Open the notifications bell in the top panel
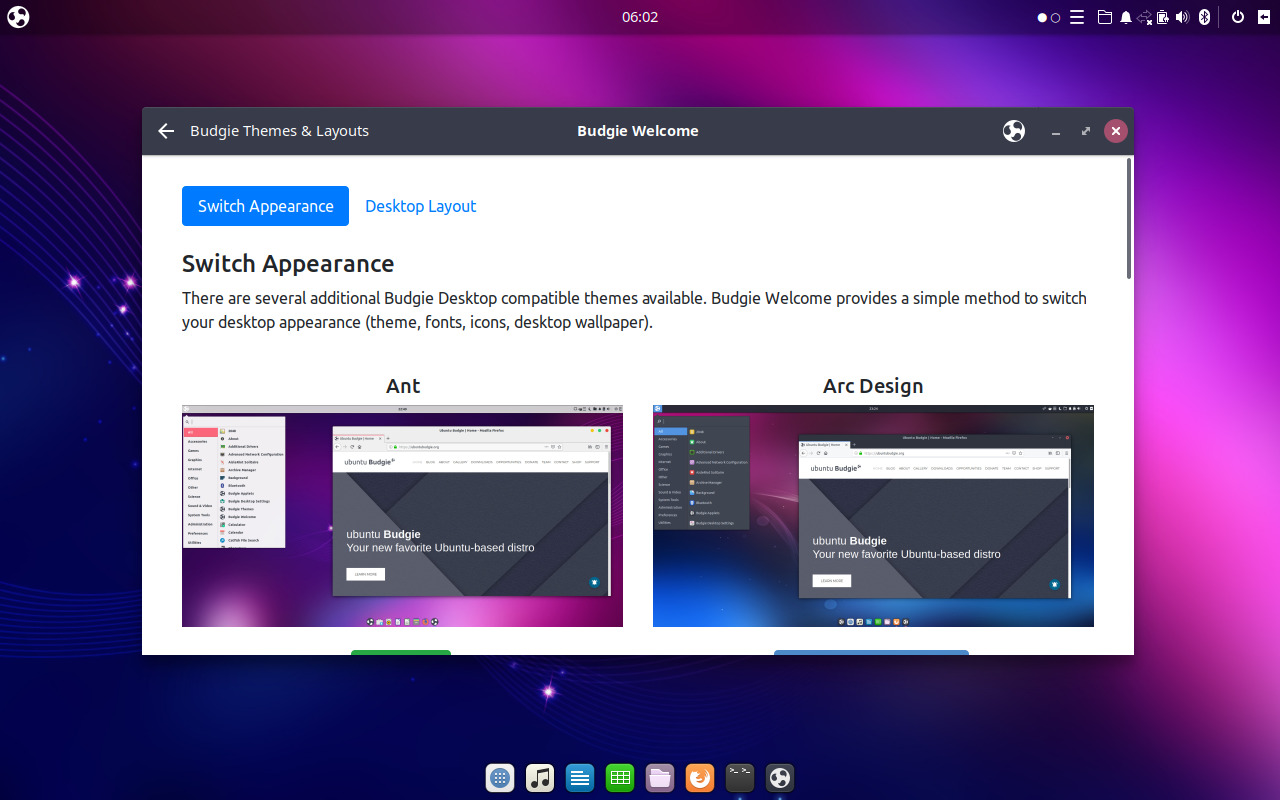 pos(1127,17)
